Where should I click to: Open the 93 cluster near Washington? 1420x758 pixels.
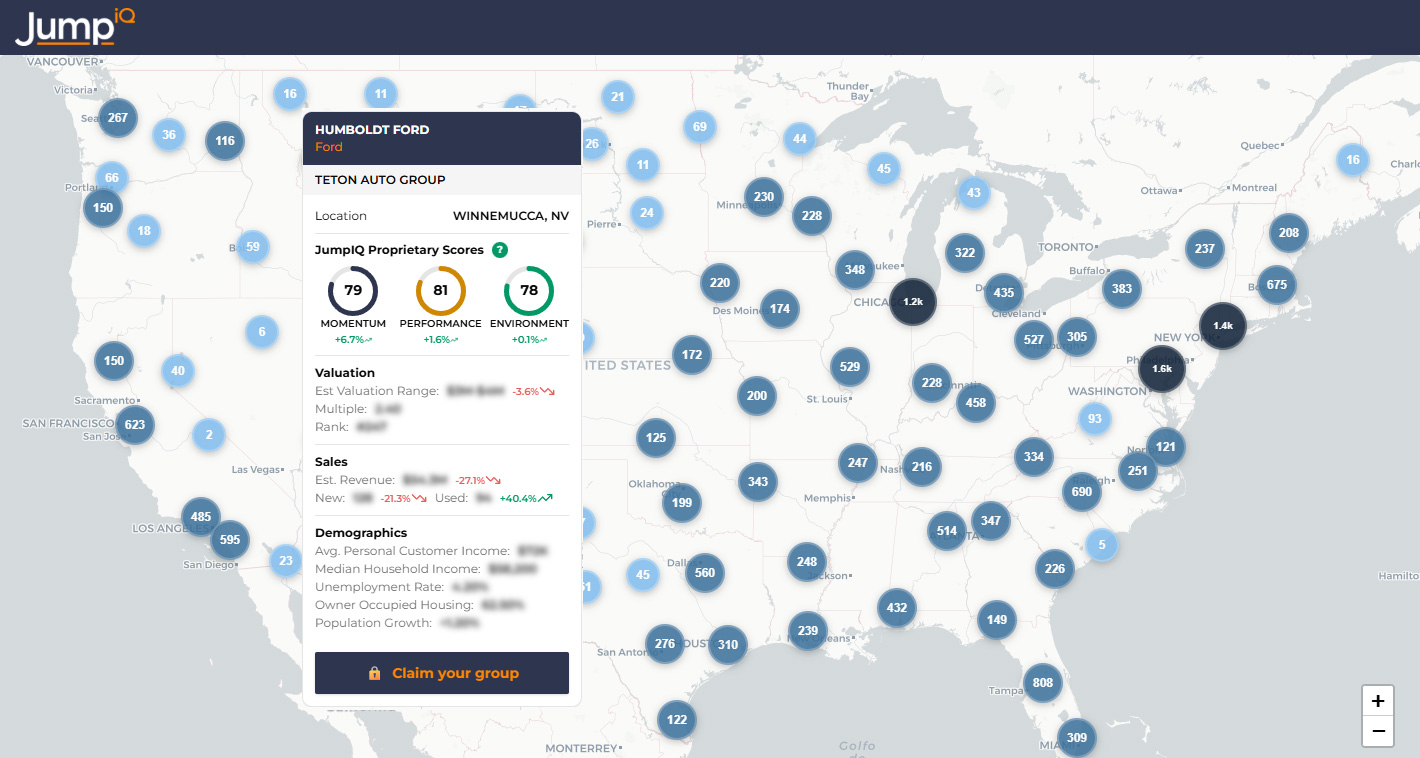pos(1095,419)
